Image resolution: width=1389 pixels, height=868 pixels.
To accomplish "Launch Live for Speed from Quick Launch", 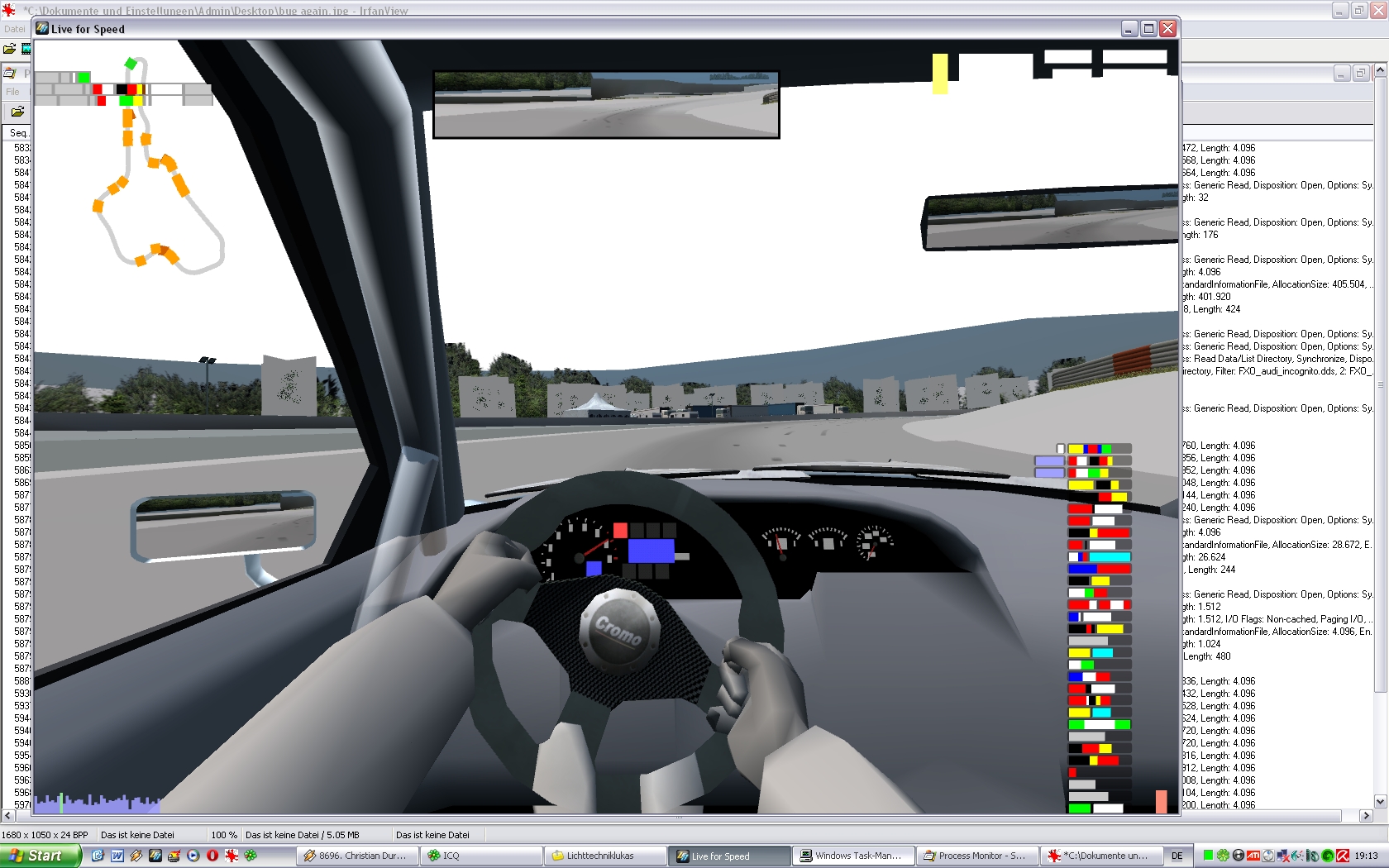I will [x=155, y=856].
